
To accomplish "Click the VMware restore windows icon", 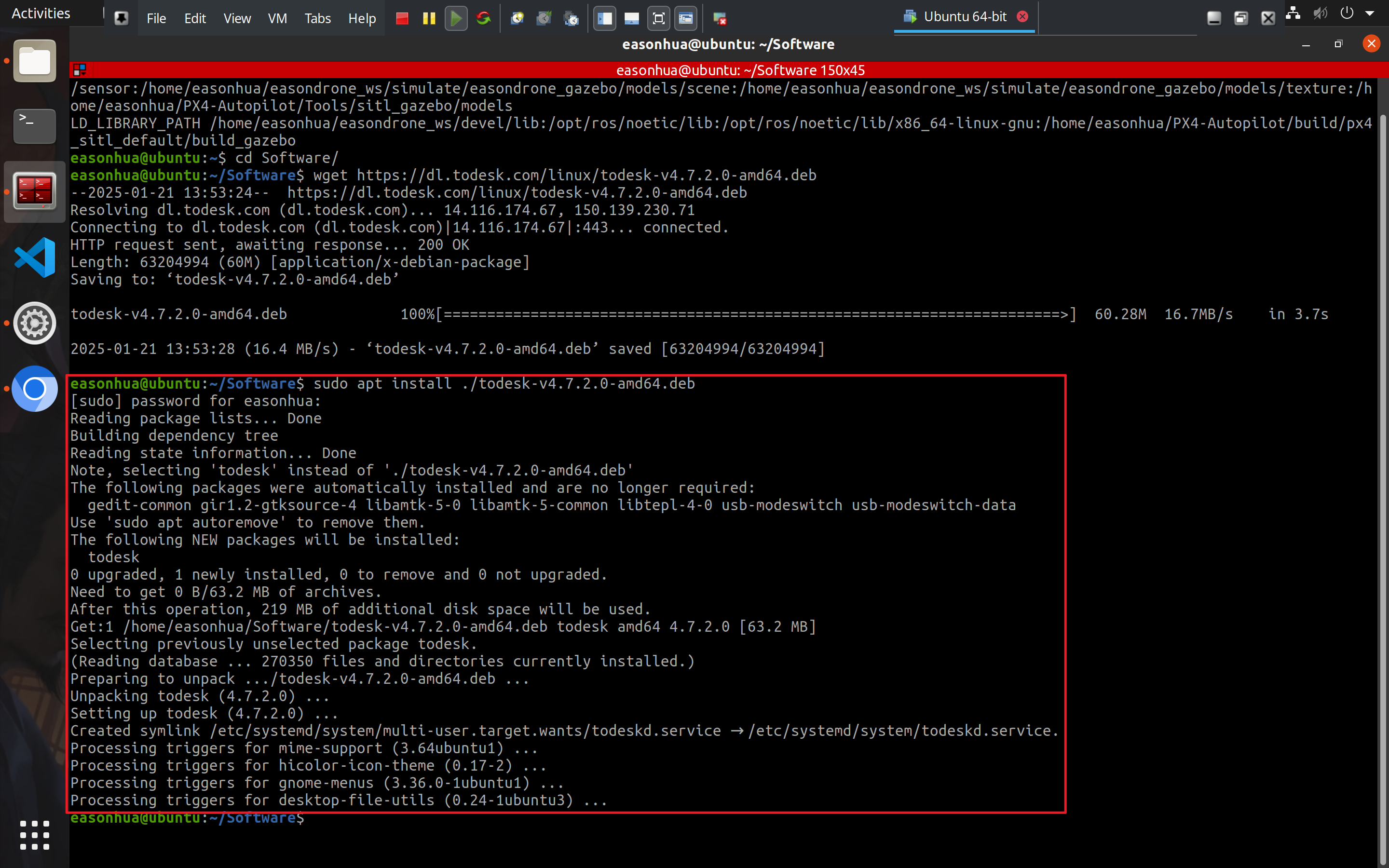I will [1240, 18].
